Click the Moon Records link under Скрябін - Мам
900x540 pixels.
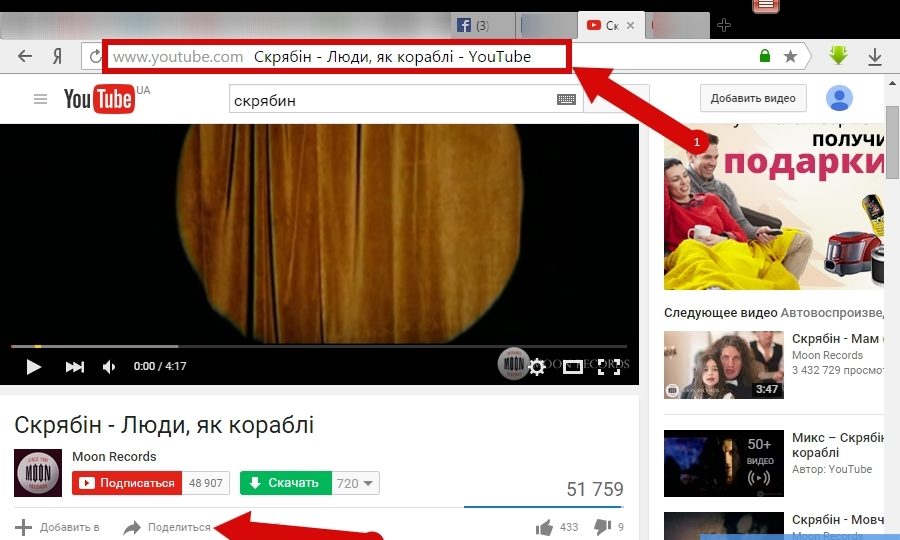coord(827,355)
